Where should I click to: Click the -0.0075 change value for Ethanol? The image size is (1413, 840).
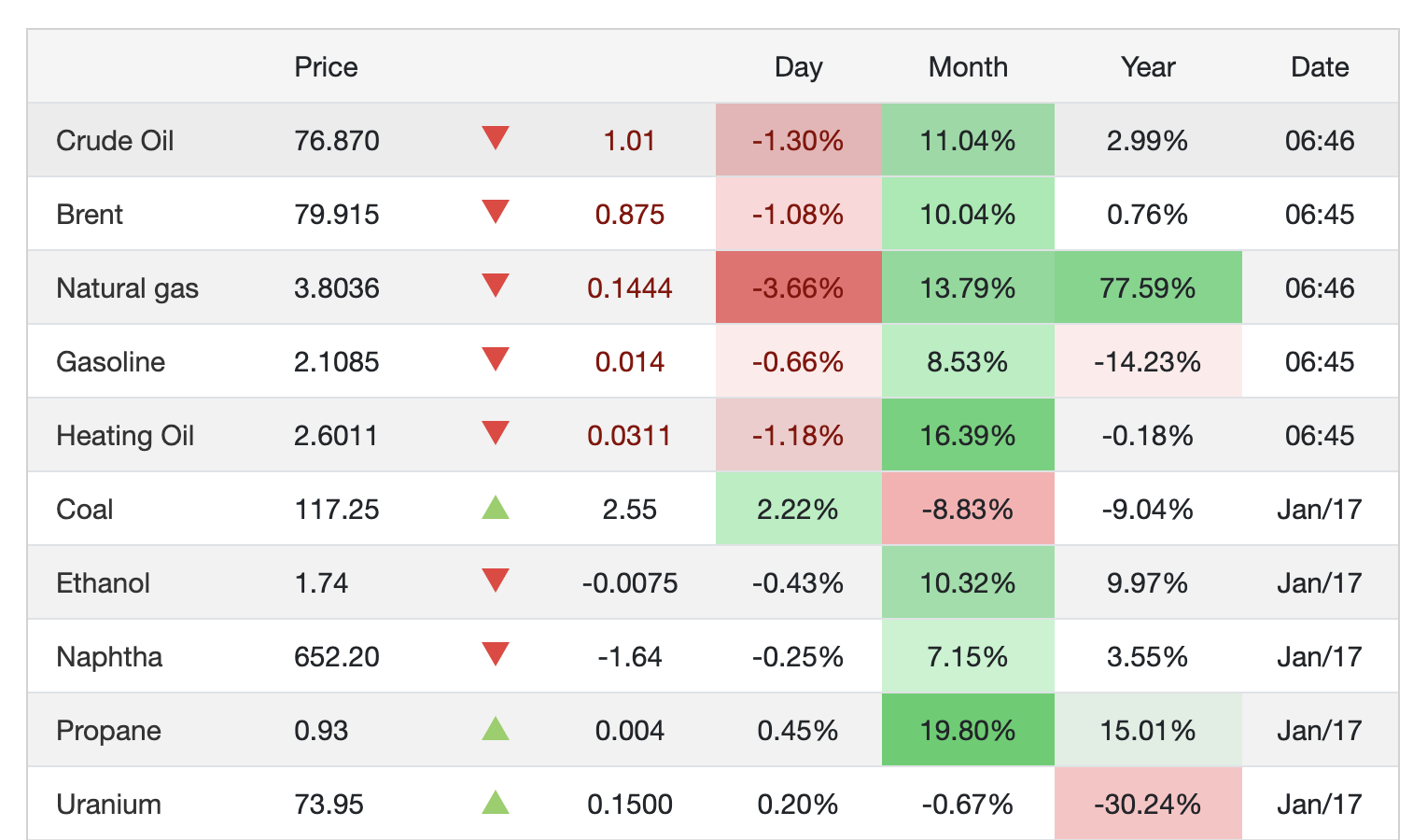tap(629, 583)
